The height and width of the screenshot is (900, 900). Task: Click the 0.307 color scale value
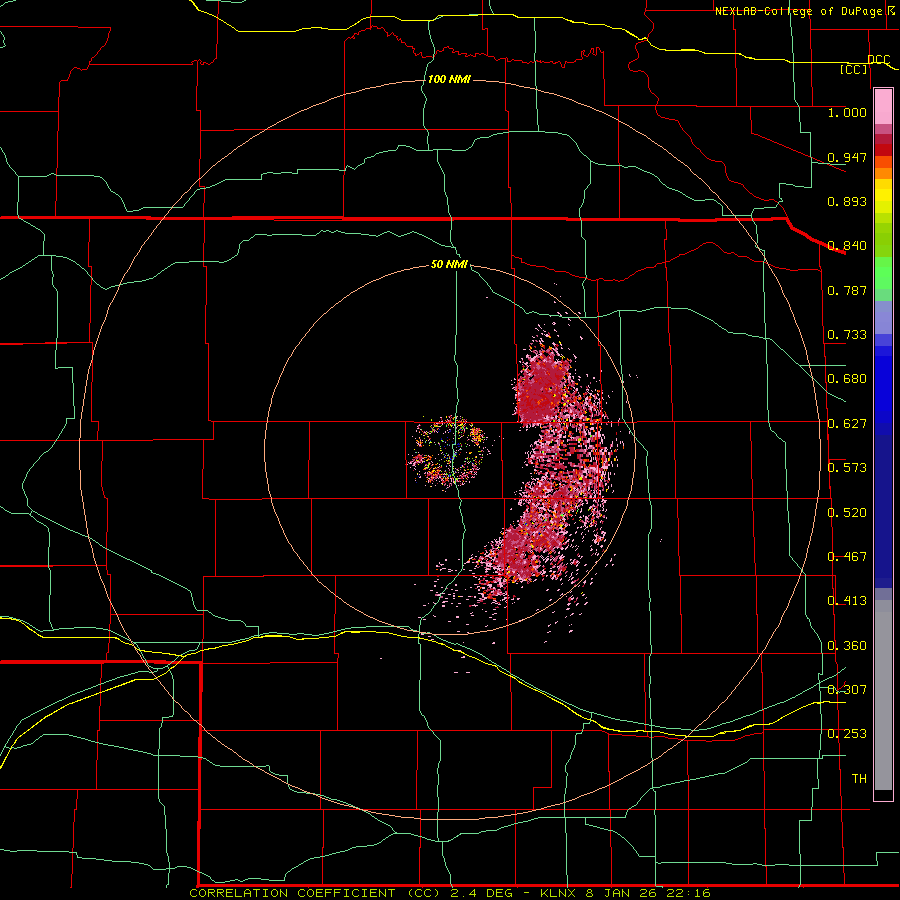847,690
